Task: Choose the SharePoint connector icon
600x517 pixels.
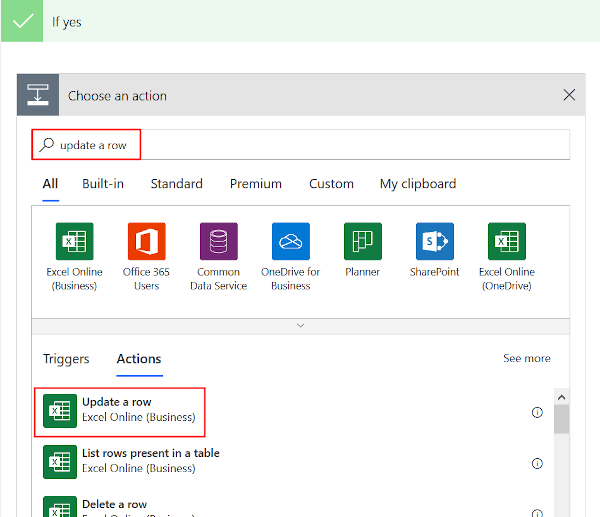Action: coord(435,241)
